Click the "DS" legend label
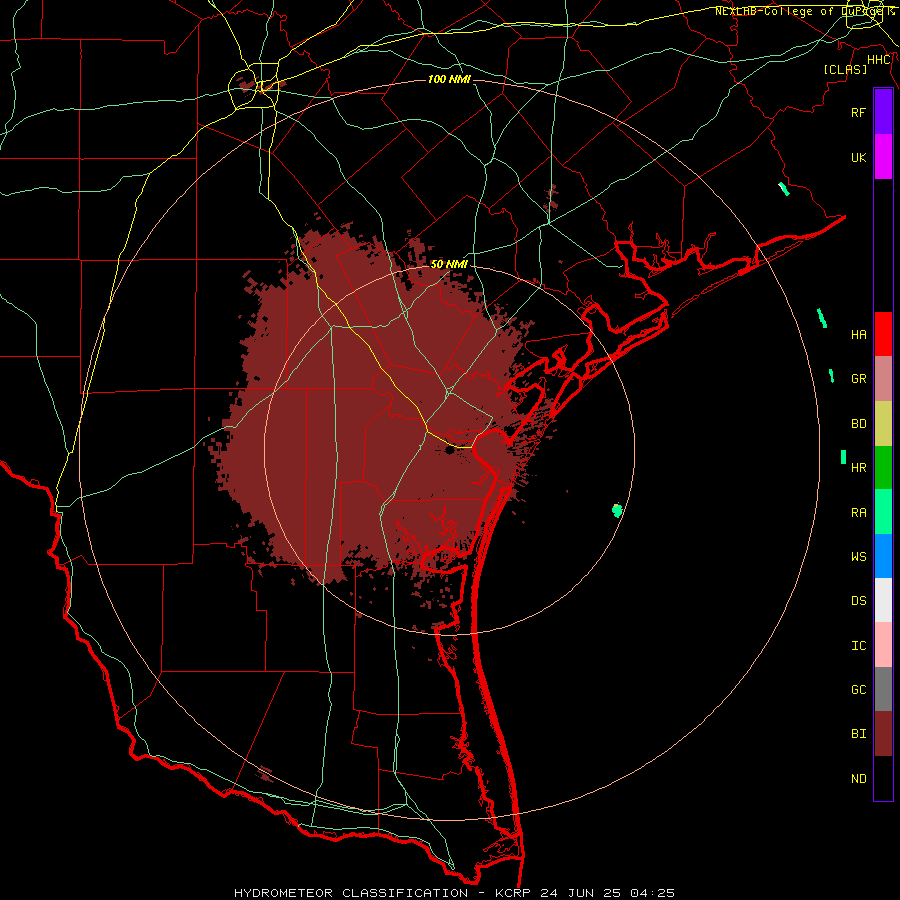 [x=858, y=601]
